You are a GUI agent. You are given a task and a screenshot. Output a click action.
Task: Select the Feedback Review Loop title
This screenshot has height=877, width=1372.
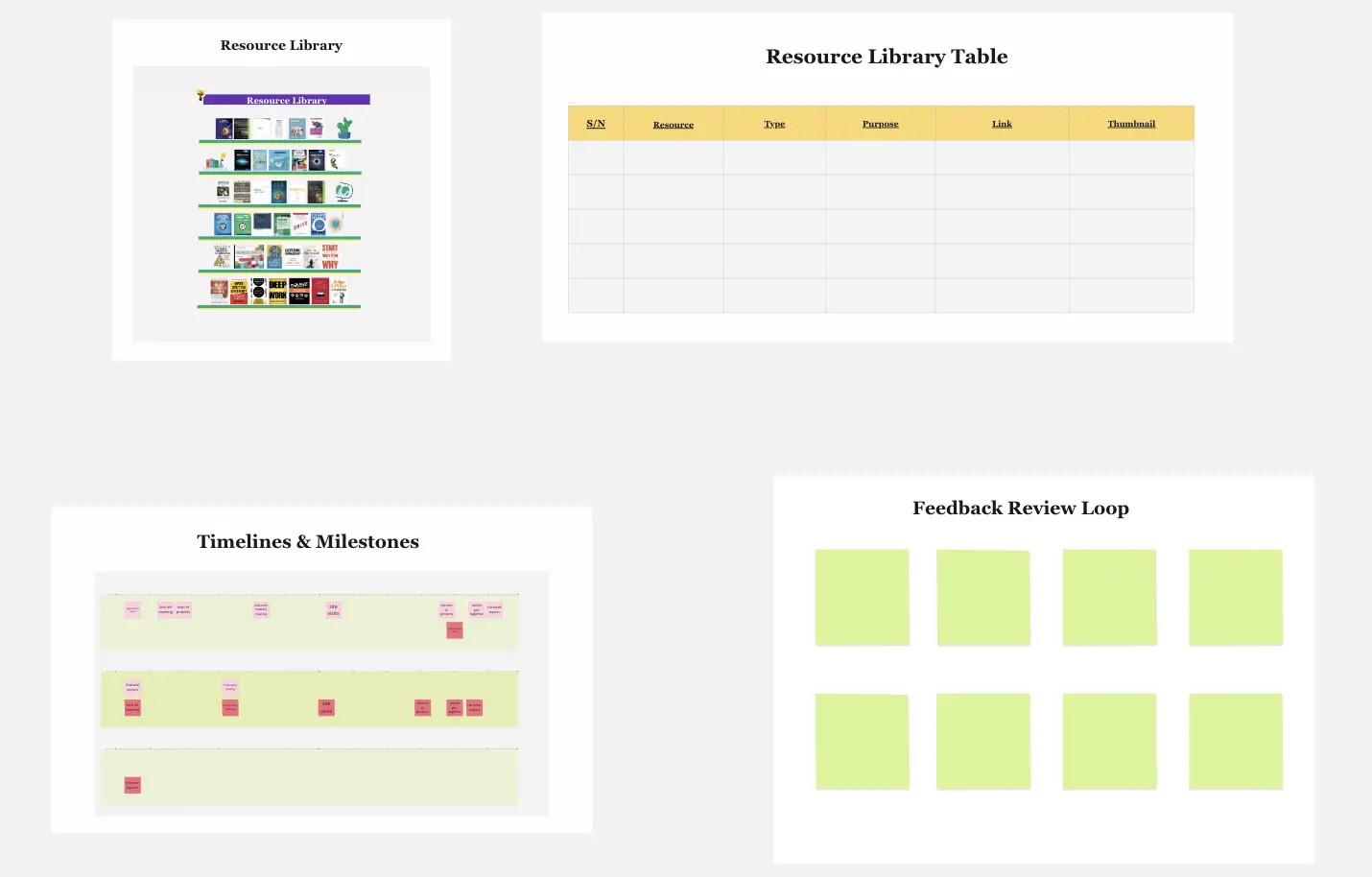click(x=1021, y=508)
